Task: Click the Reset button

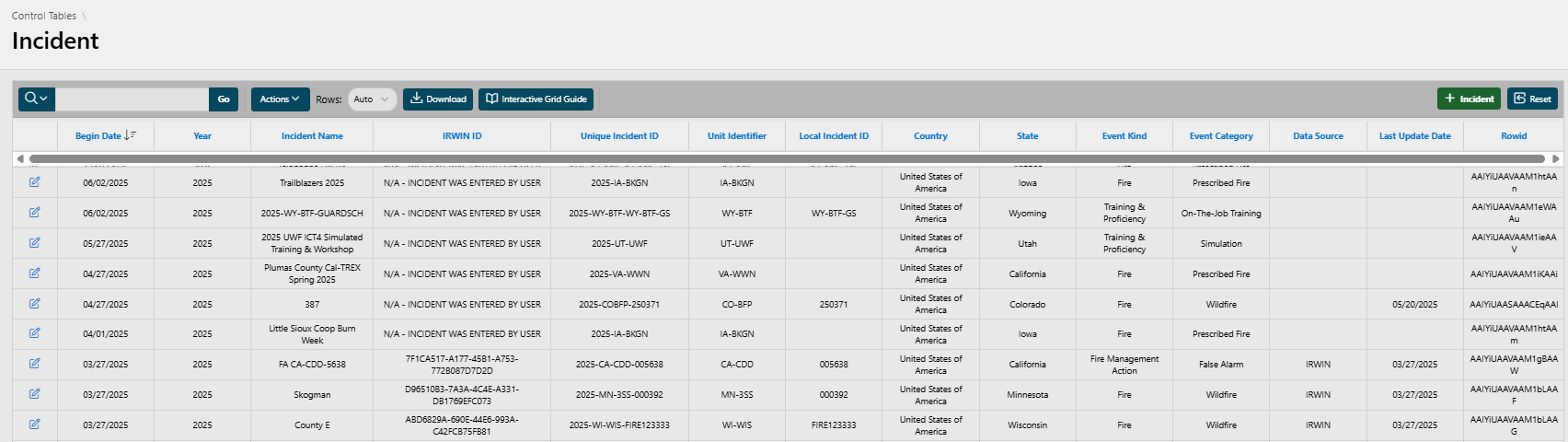Action: coord(1532,99)
